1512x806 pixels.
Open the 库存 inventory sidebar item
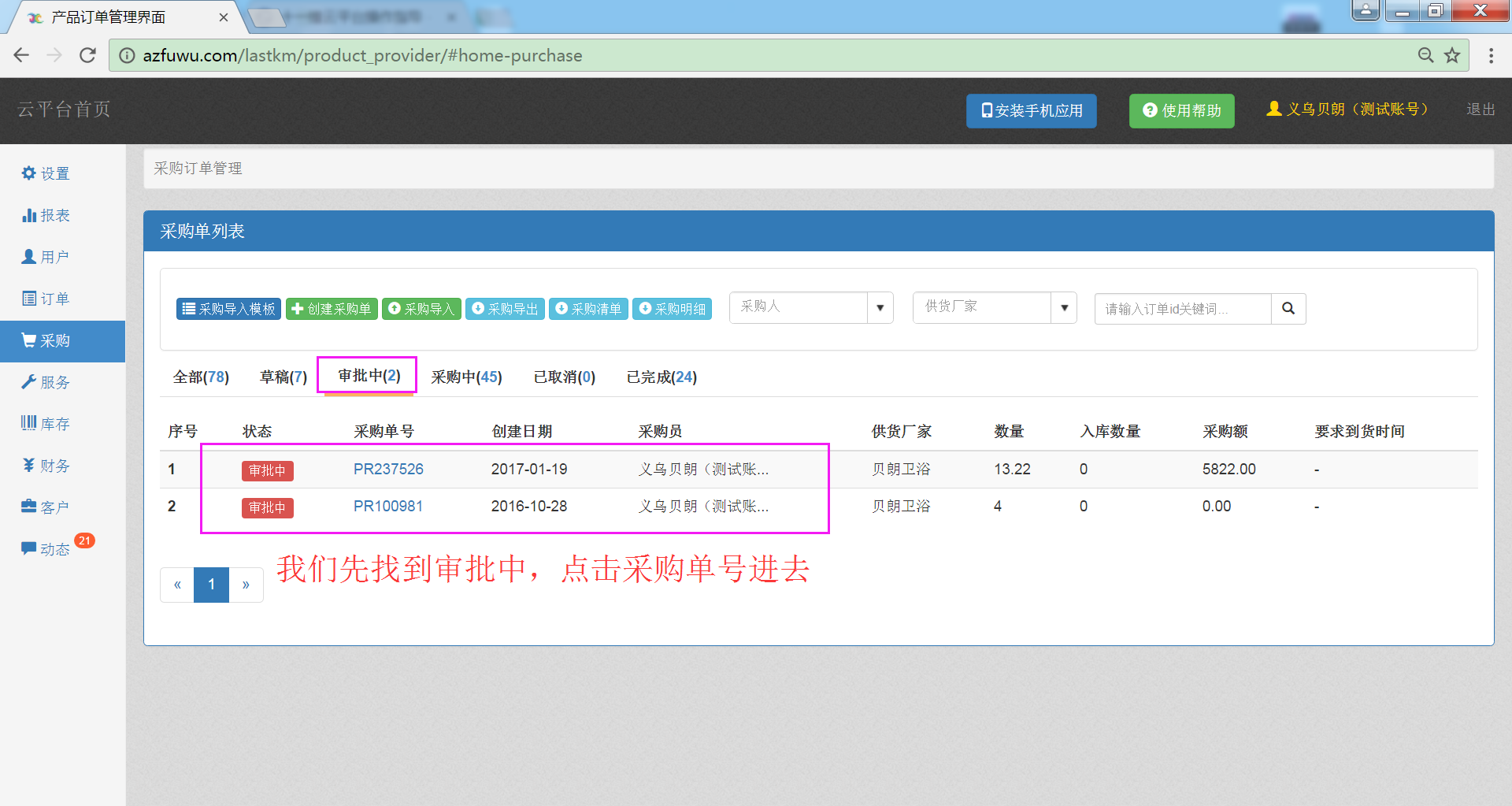pos(46,424)
